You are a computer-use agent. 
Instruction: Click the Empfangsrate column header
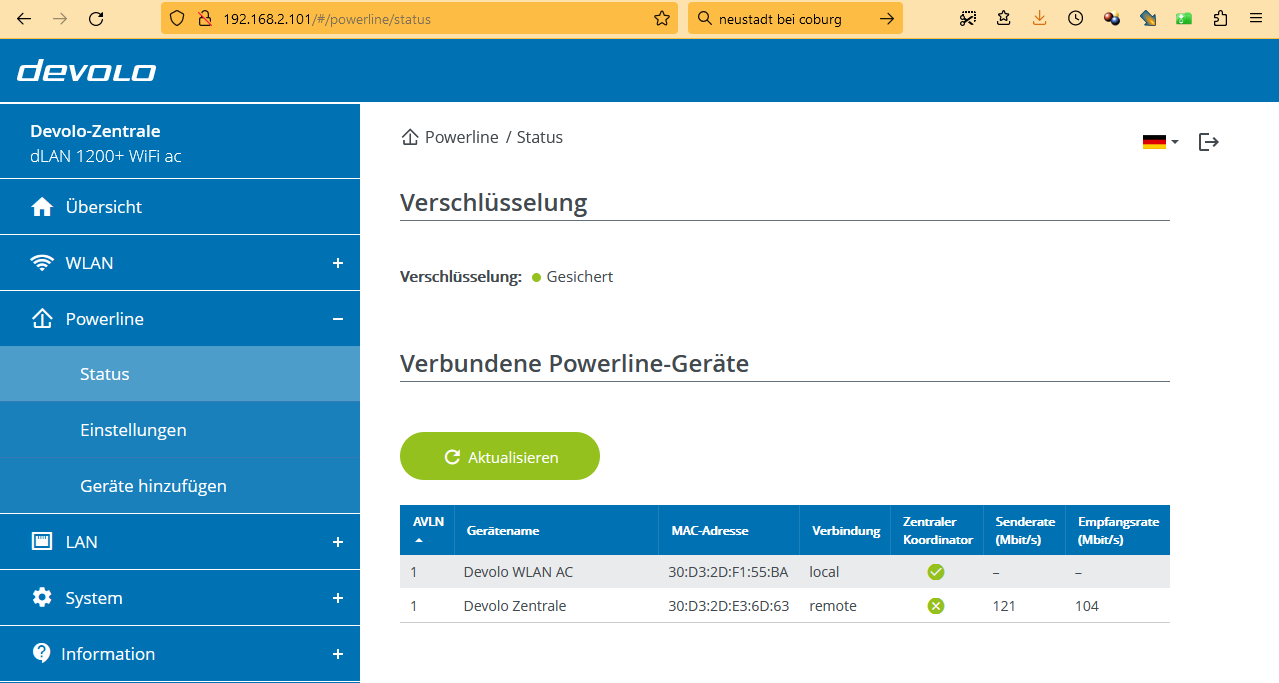[x=1118, y=531]
